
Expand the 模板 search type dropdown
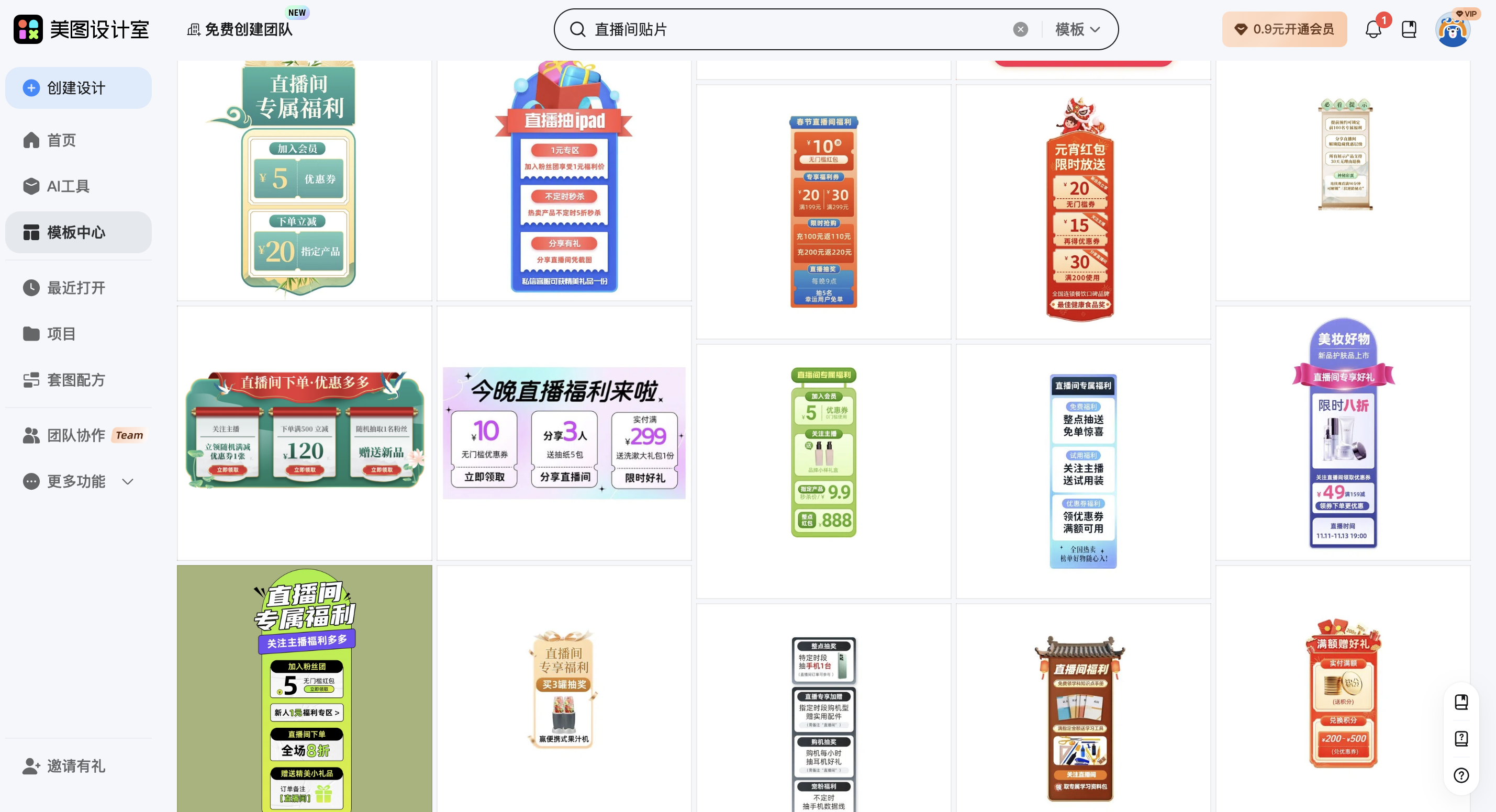[1078, 29]
